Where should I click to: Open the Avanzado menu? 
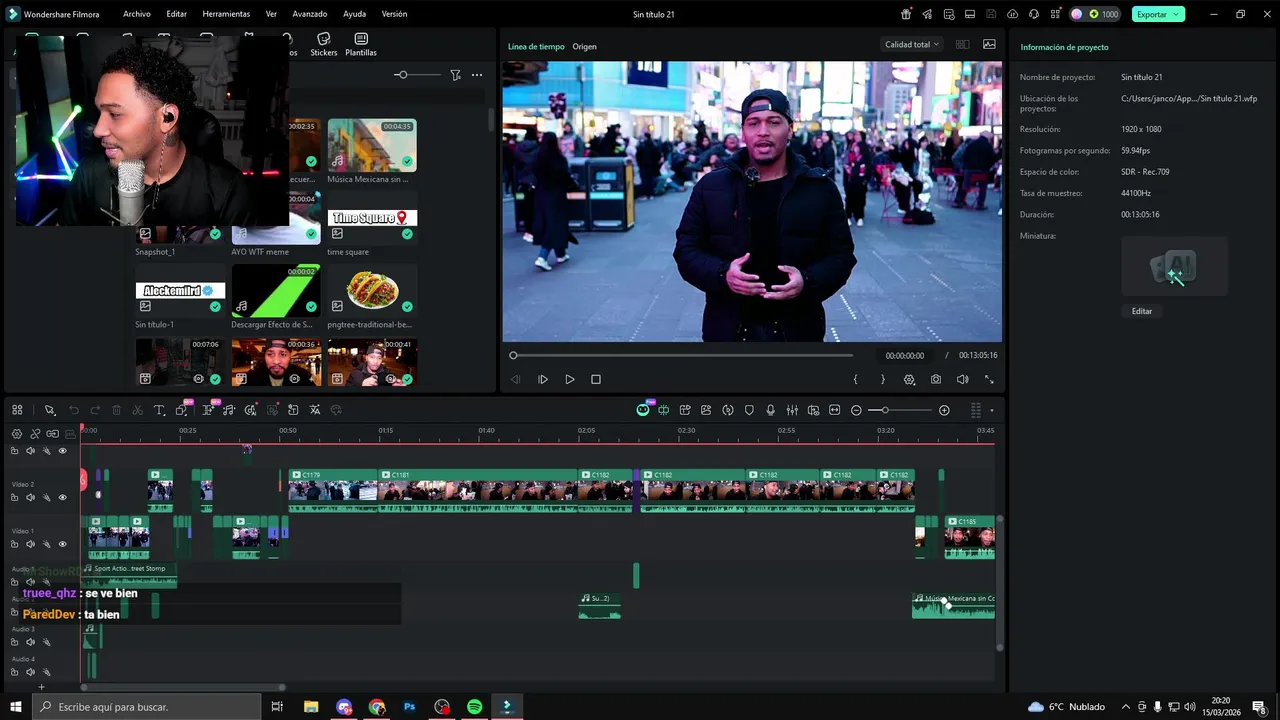tap(309, 14)
